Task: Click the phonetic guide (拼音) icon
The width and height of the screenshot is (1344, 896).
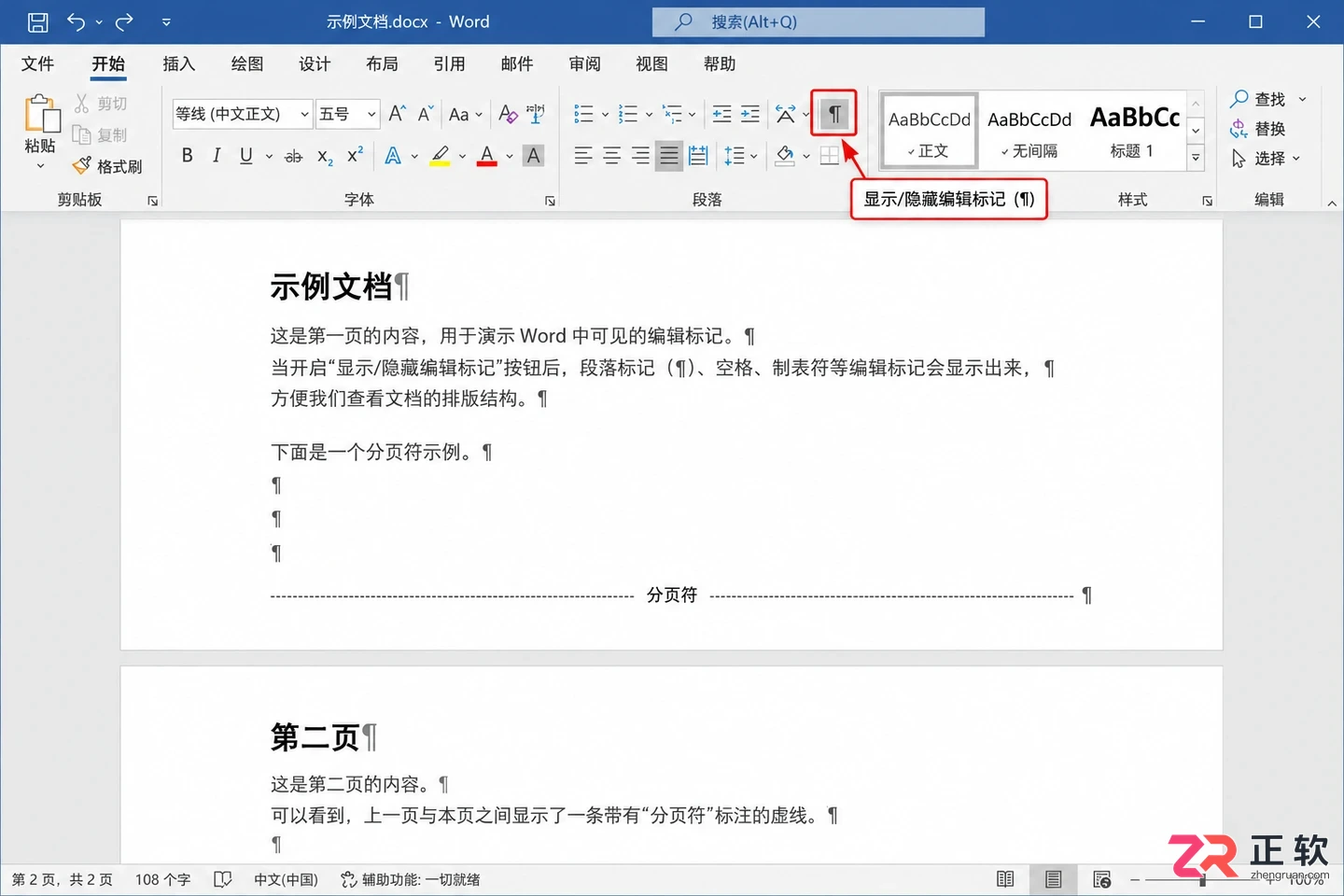Action: pyautogui.click(x=537, y=114)
